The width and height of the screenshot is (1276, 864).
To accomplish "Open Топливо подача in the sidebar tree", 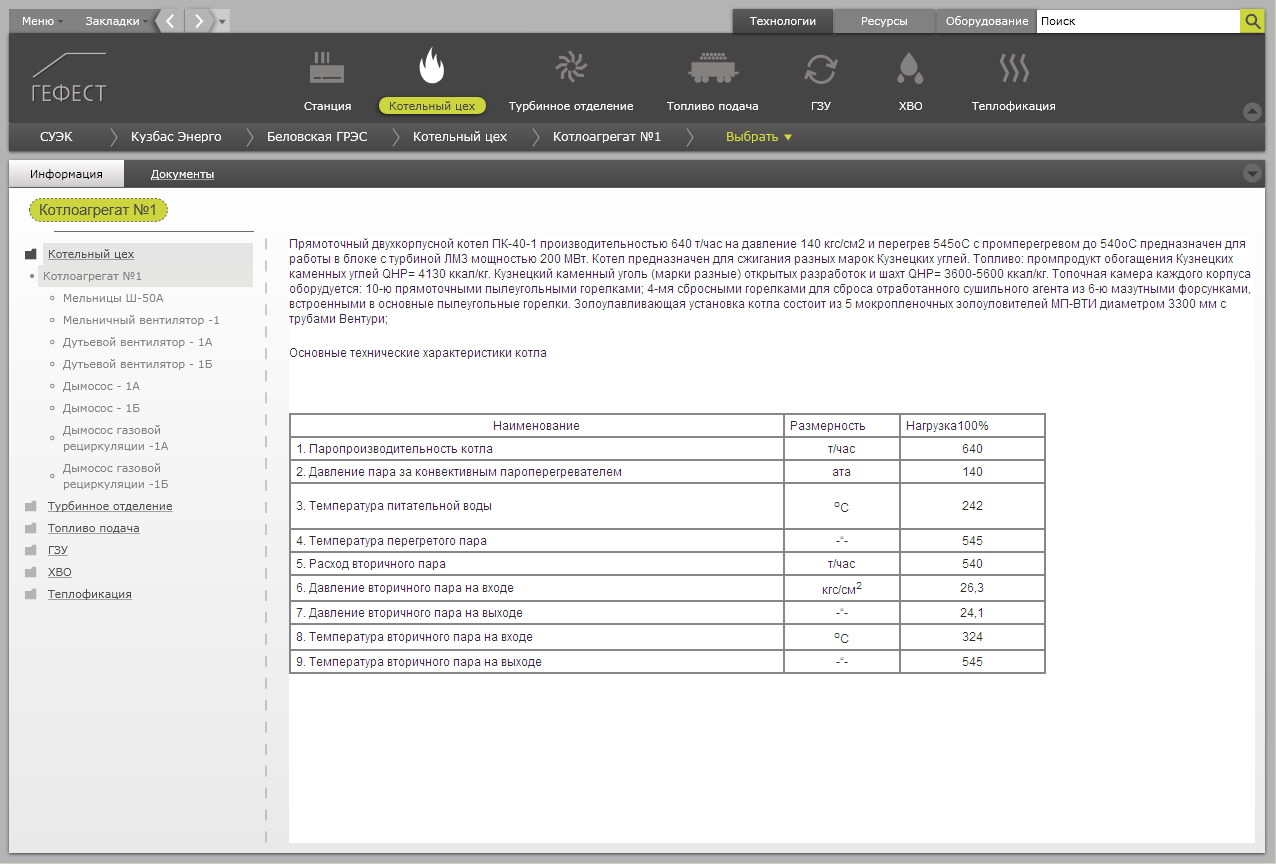I will pos(94,528).
